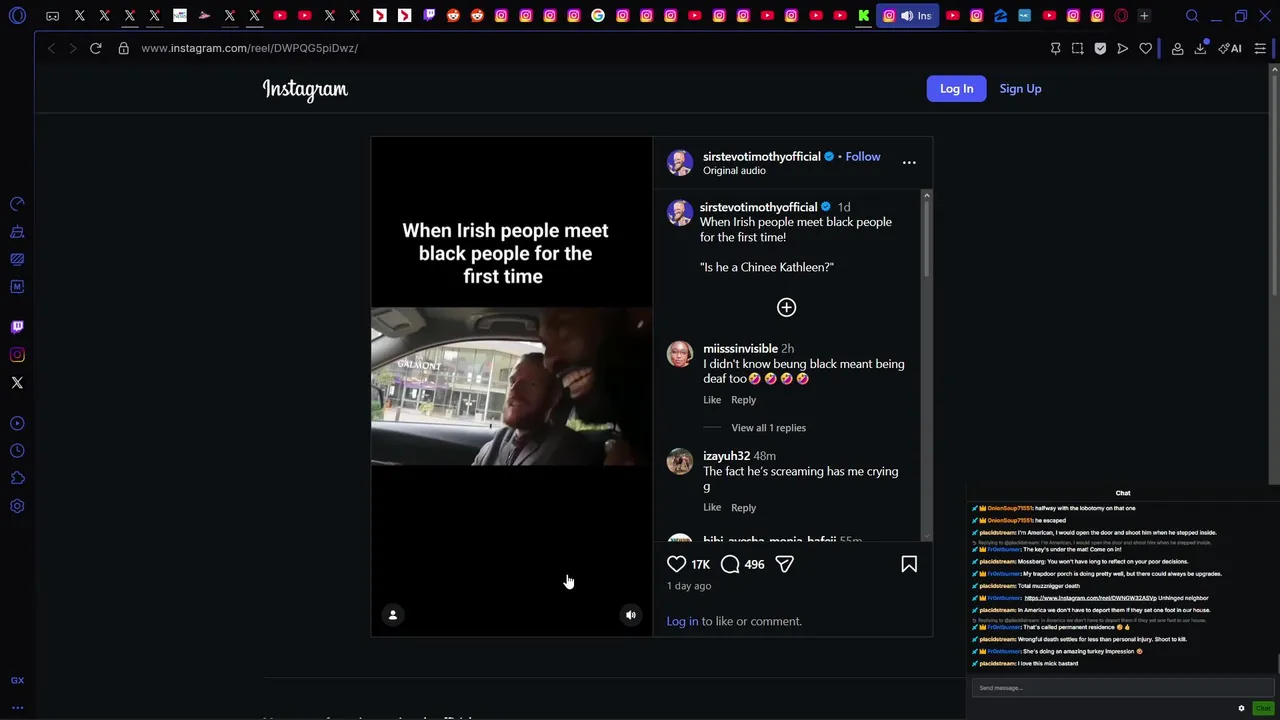Open Instagram in the Opera sidebar
This screenshot has width=1280, height=720.
coord(17,355)
